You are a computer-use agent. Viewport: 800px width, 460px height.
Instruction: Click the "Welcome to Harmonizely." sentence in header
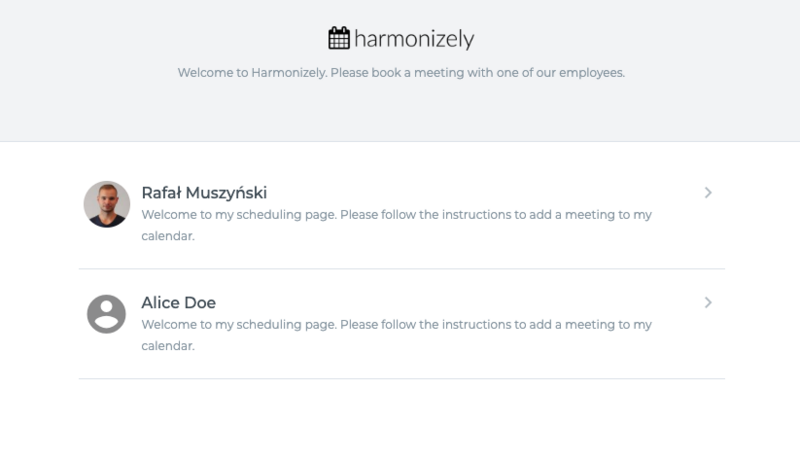coord(252,73)
